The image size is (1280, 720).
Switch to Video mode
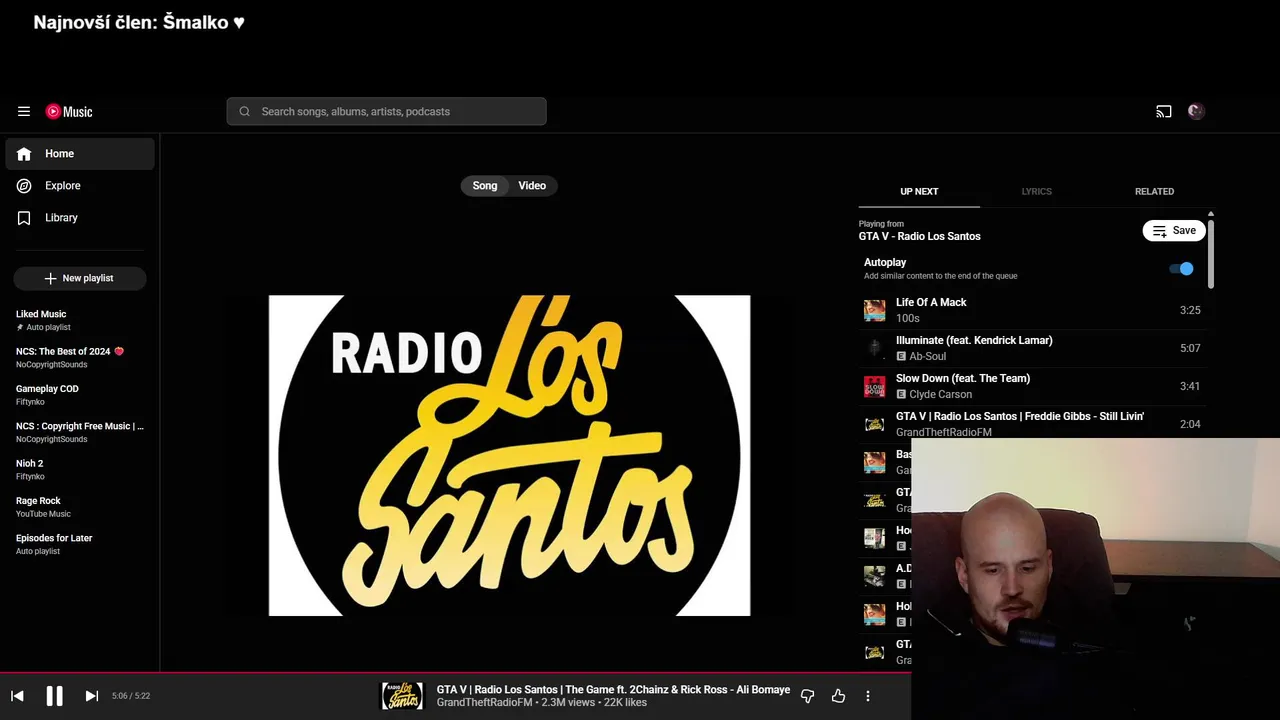pyautogui.click(x=532, y=186)
